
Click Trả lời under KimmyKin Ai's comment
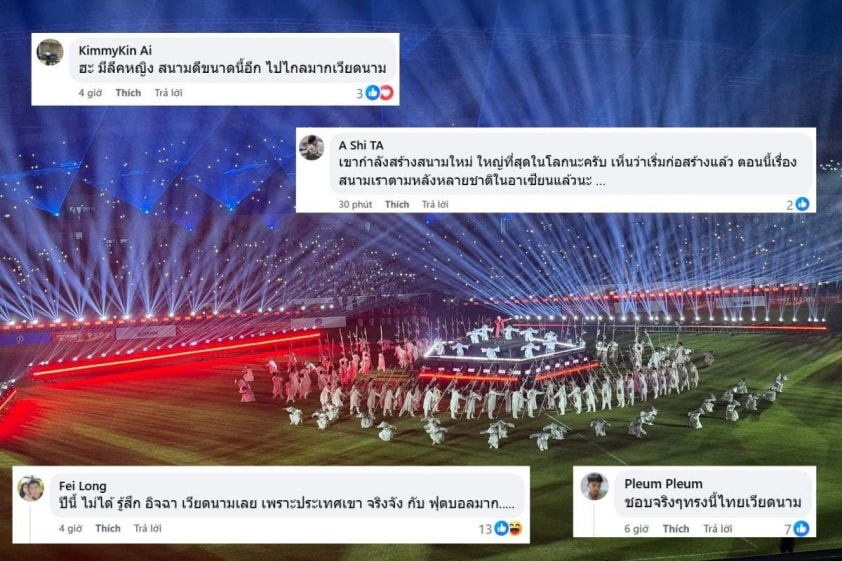pos(169,93)
